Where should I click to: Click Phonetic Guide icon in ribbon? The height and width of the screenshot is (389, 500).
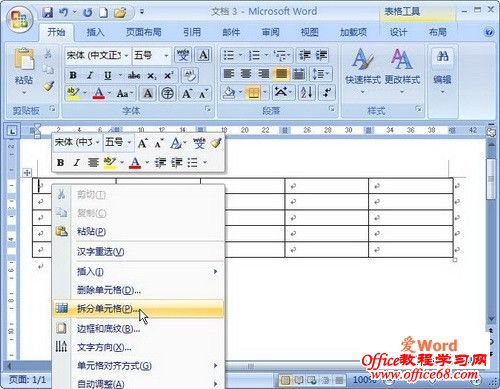tap(183, 55)
